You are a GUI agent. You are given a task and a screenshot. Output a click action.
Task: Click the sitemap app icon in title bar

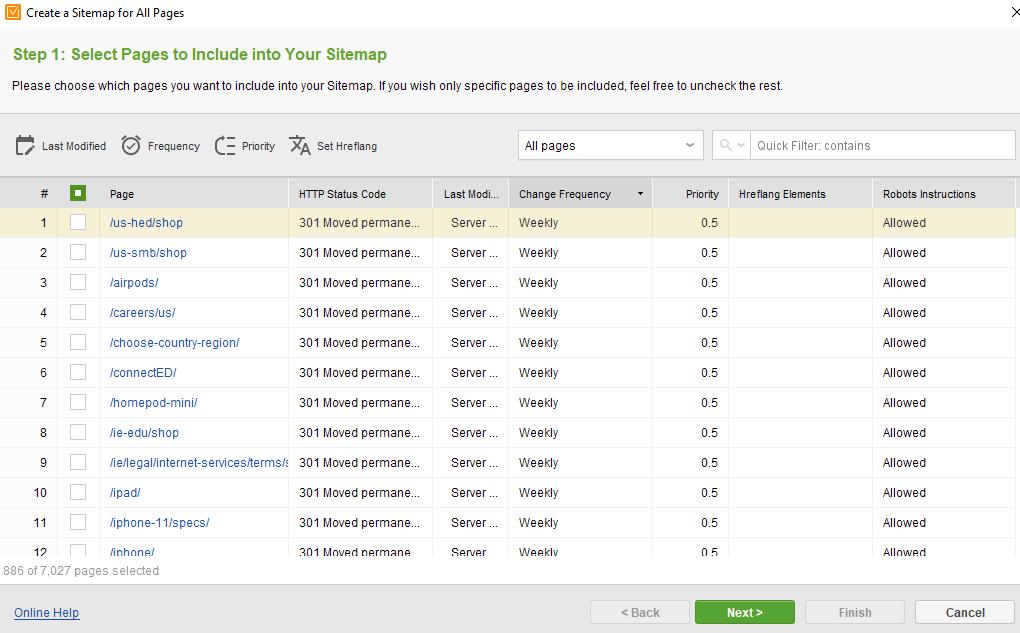[x=13, y=12]
